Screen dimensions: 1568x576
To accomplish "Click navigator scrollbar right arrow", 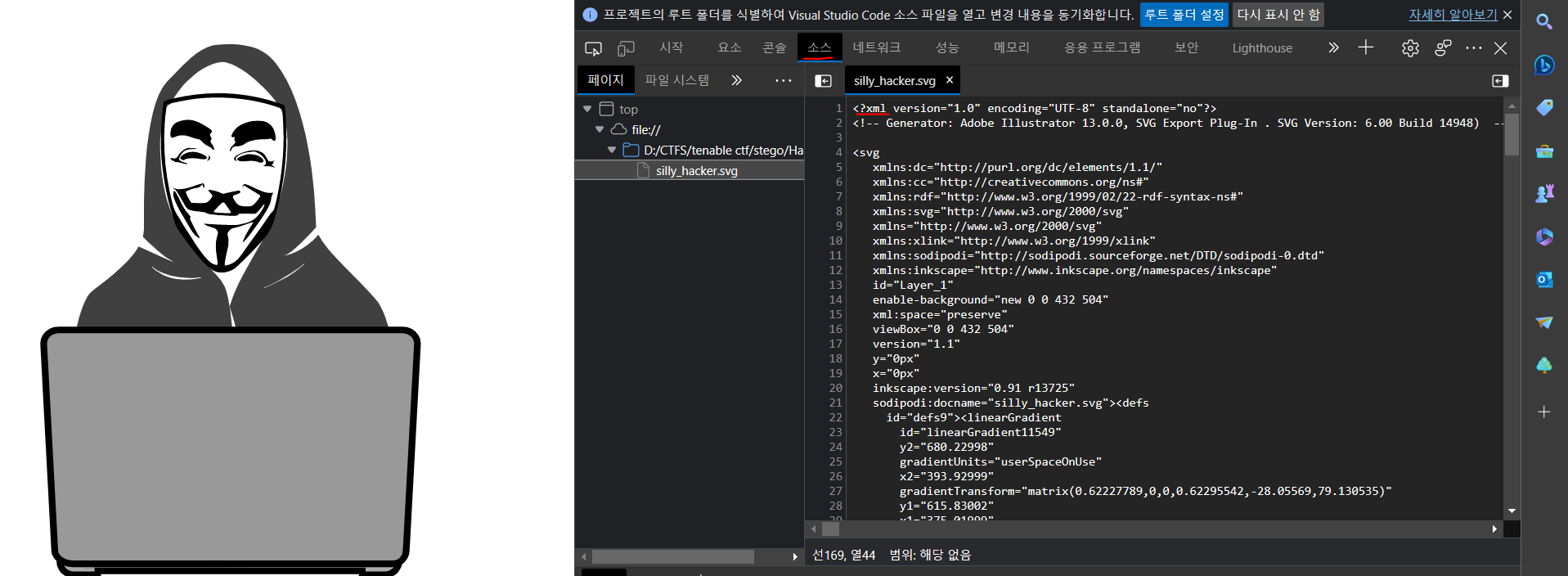I will pyautogui.click(x=795, y=556).
